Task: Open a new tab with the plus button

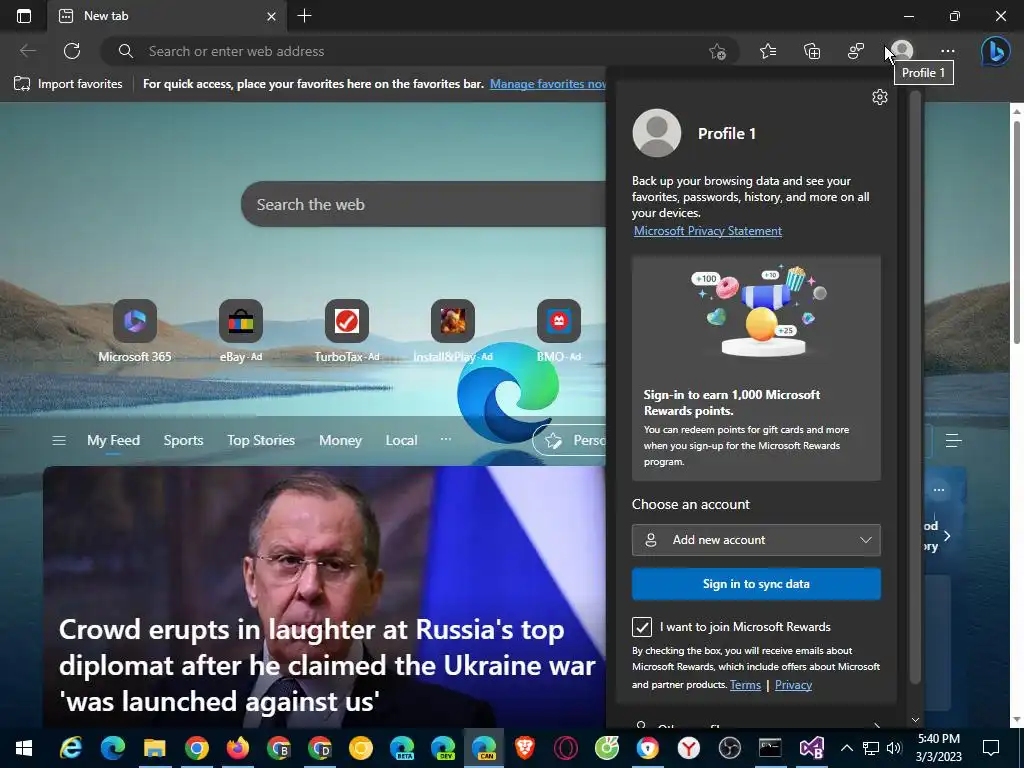Action: (x=304, y=16)
